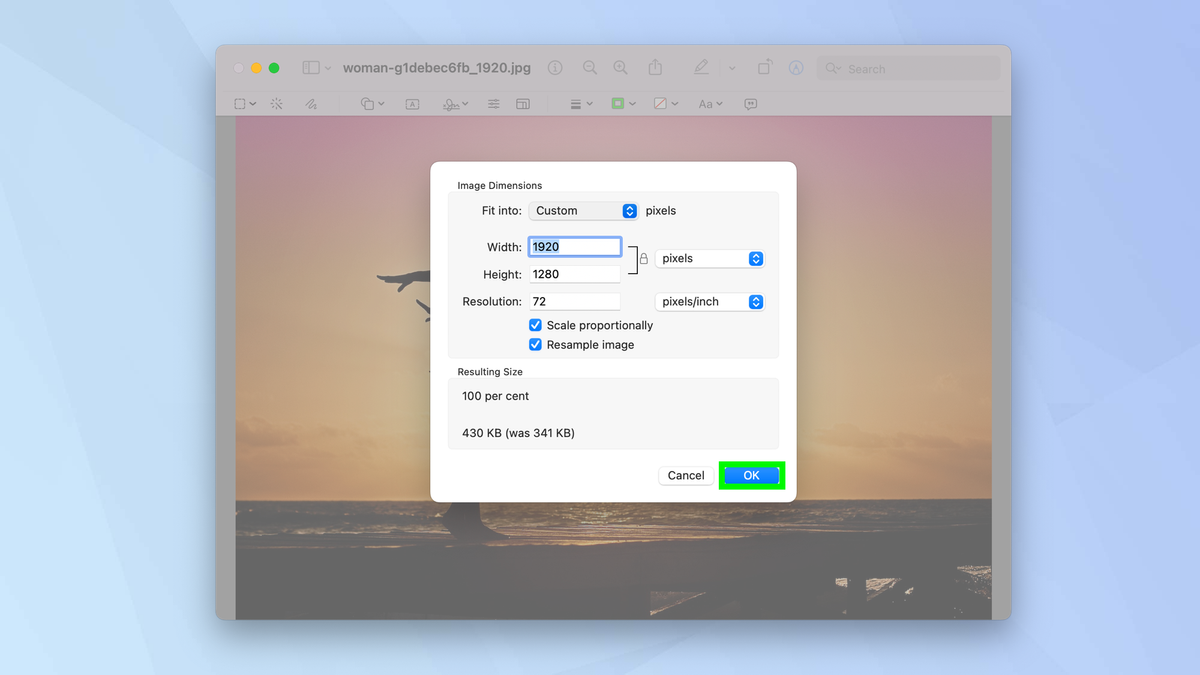The width and height of the screenshot is (1200, 675).
Task: Insert a Text box with the Text tool
Action: pyautogui.click(x=411, y=103)
